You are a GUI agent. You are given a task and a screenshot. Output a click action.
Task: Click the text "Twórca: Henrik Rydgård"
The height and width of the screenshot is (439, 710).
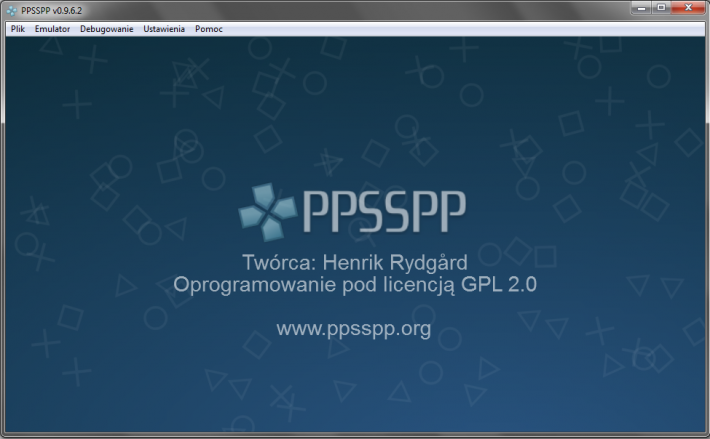click(x=355, y=263)
